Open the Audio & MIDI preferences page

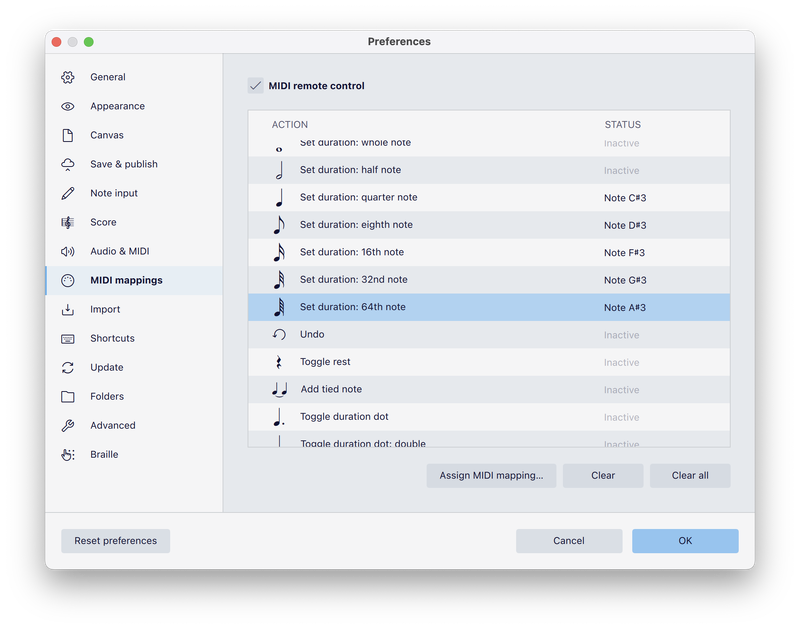(119, 252)
